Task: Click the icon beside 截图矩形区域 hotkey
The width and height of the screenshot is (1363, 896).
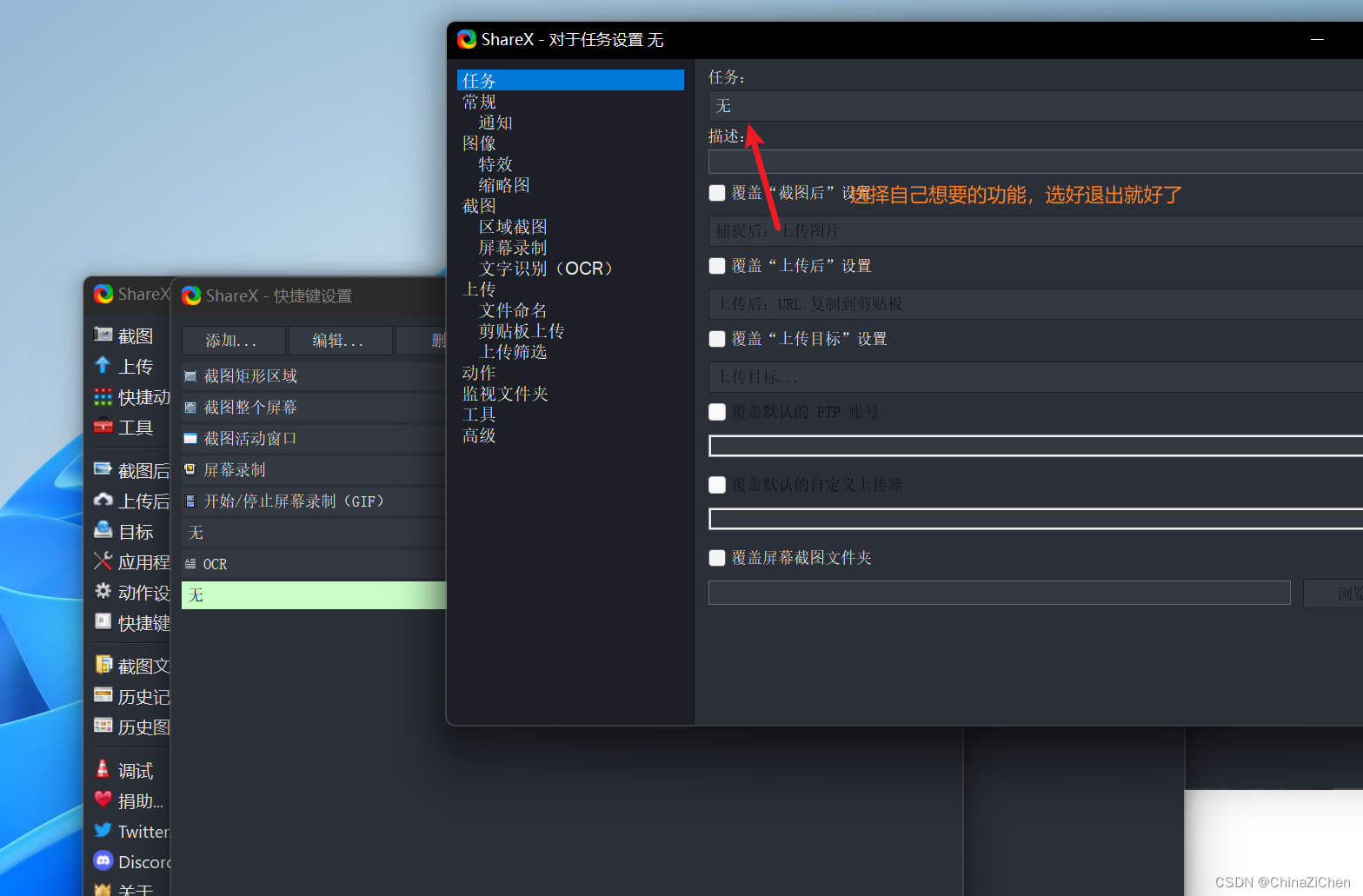Action: (x=190, y=376)
